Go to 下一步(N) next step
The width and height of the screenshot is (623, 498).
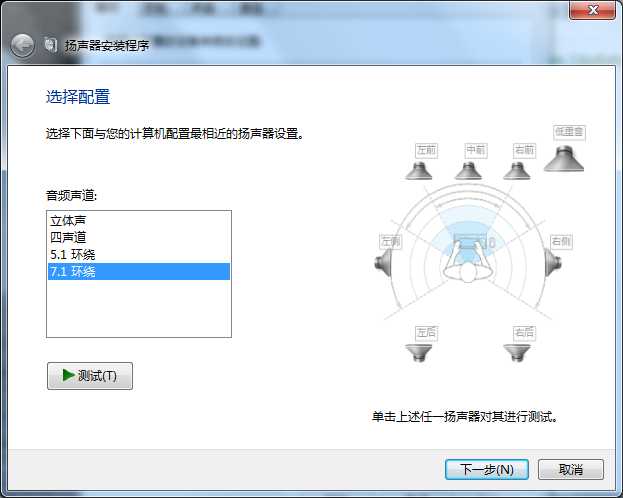[487, 469]
